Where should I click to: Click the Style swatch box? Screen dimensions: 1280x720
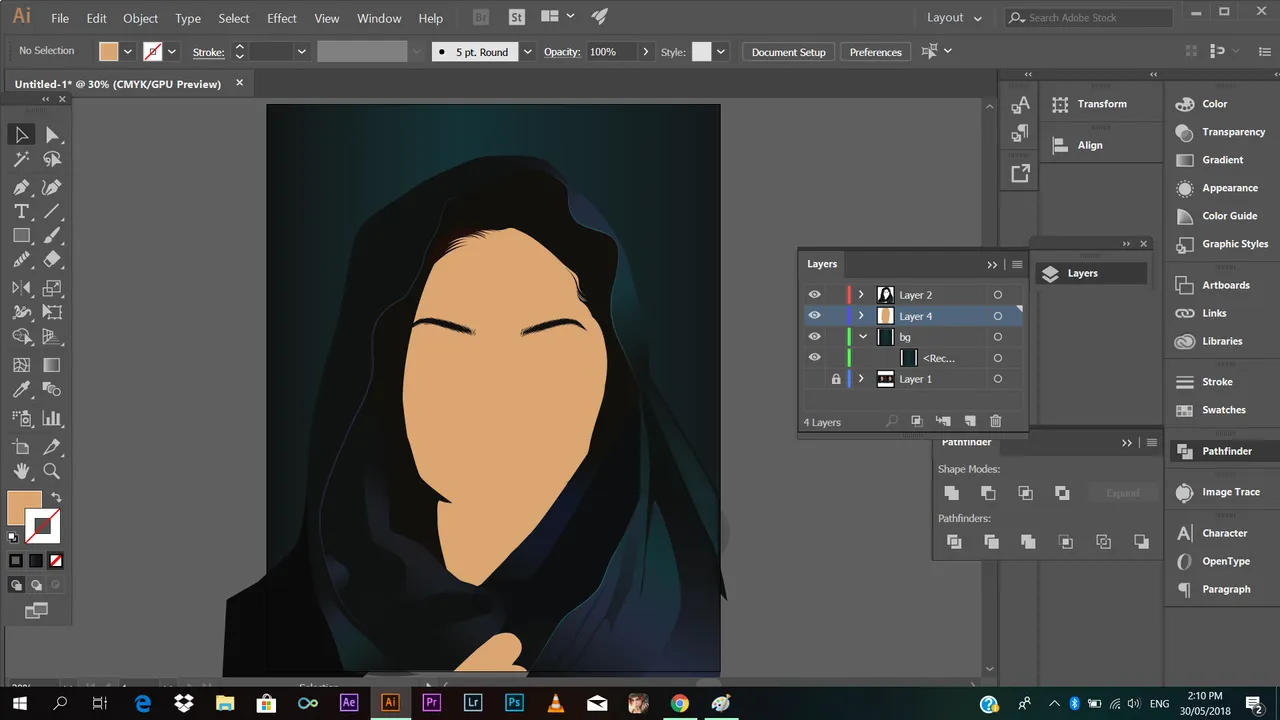(x=702, y=52)
